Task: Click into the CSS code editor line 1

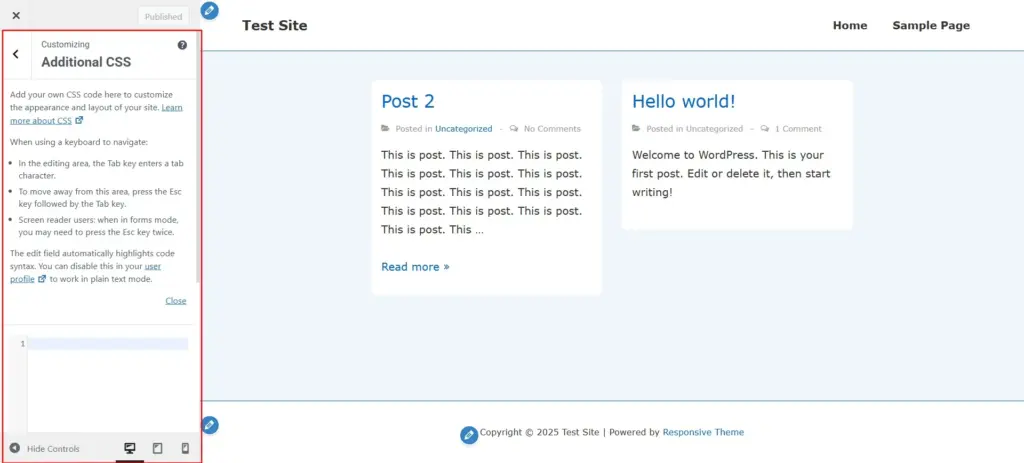Action: pos(108,343)
